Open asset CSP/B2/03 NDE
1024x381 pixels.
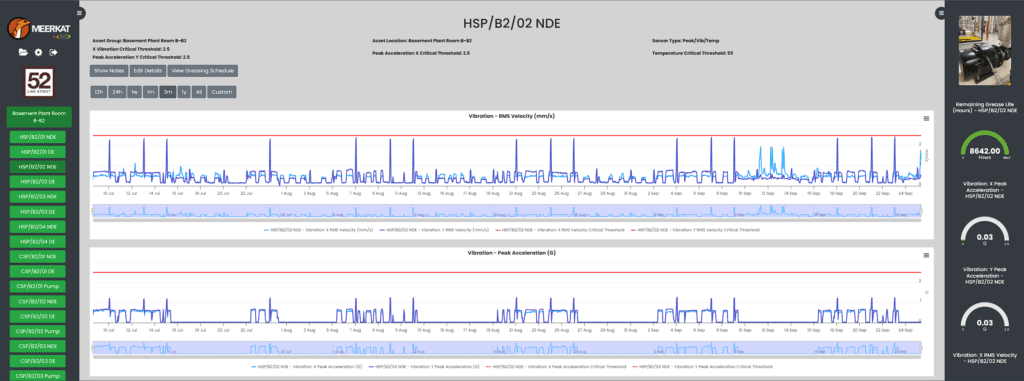click(38, 346)
